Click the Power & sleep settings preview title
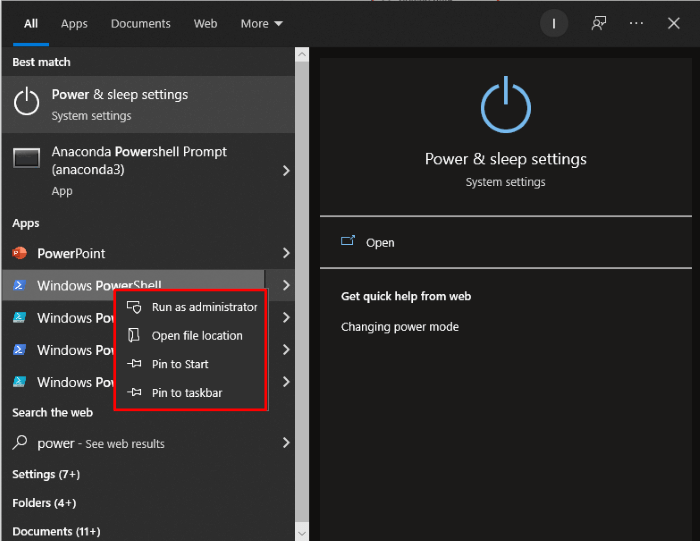Screen dimensions: 700x541 tap(505, 159)
